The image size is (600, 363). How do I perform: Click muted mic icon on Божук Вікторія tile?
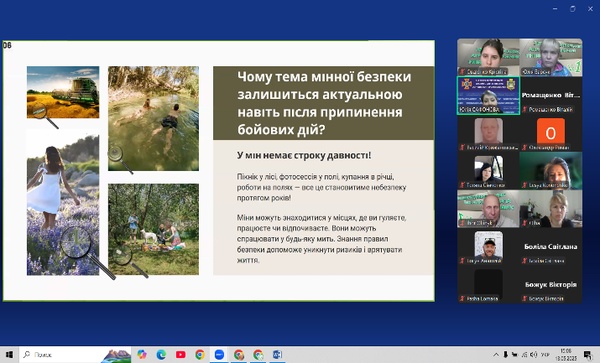click(525, 298)
